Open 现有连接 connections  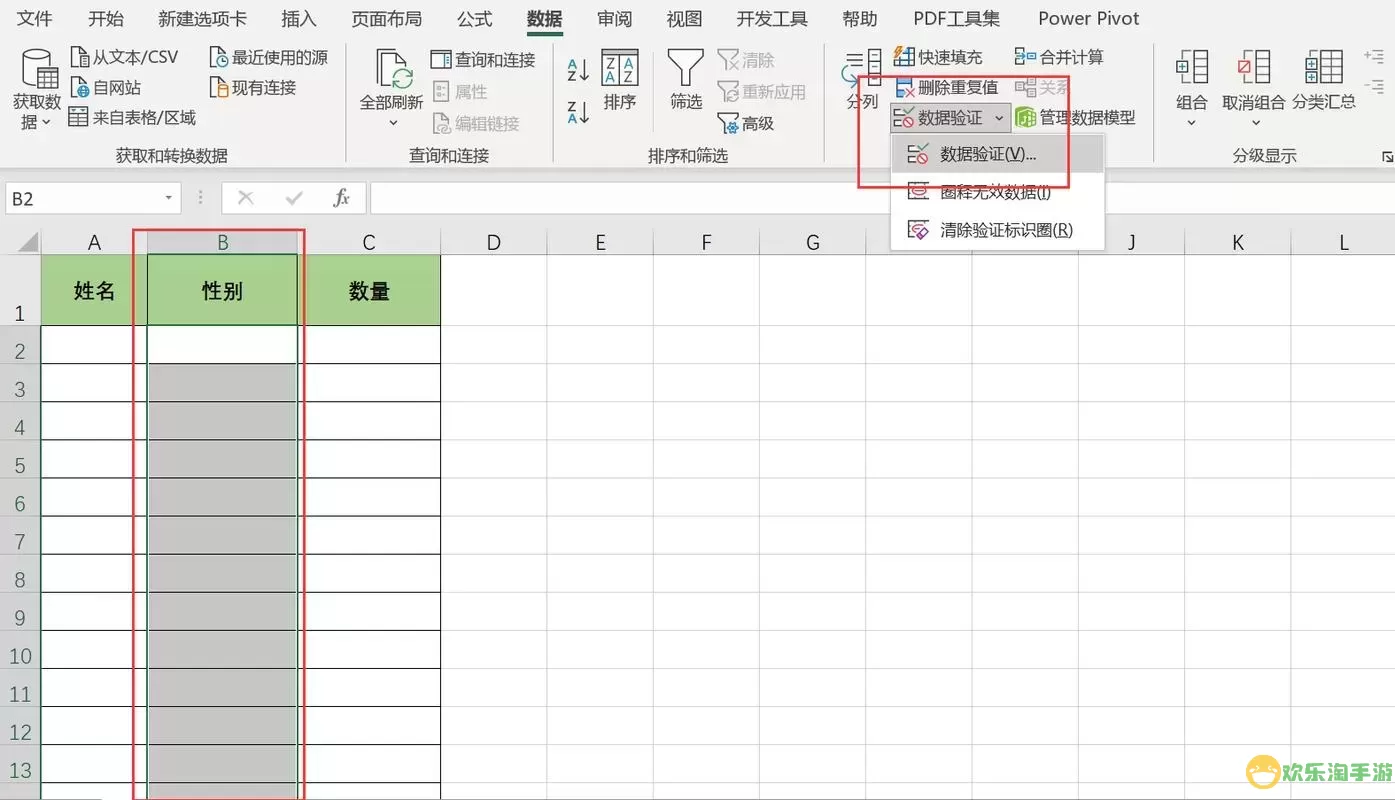tap(253, 88)
